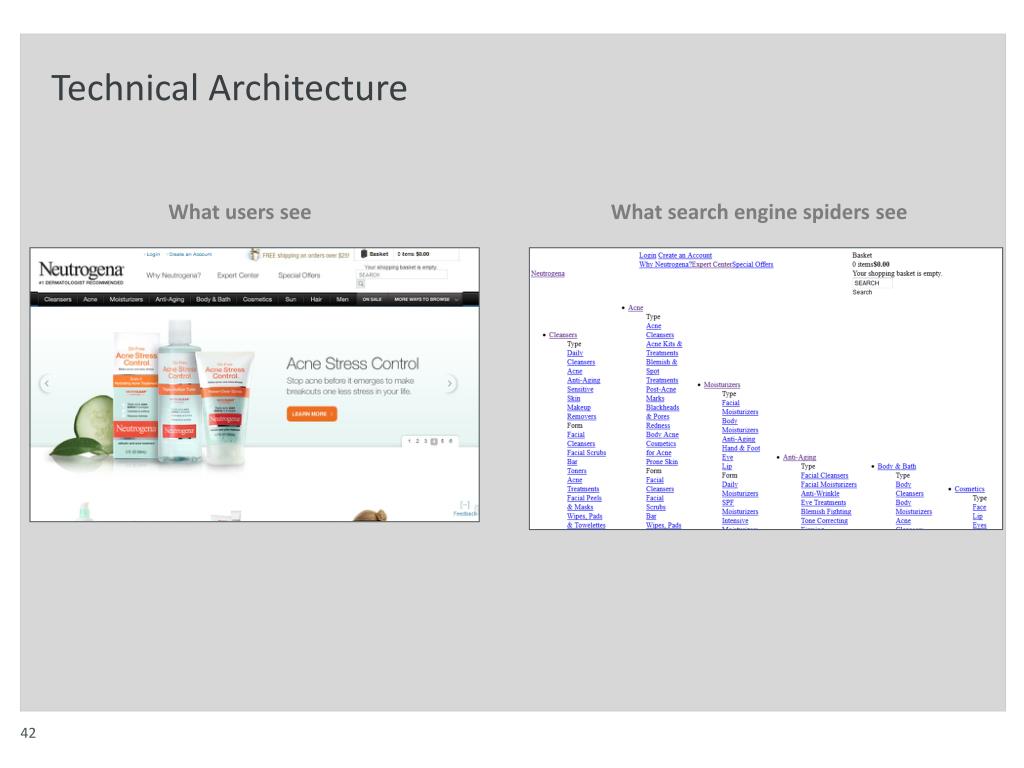The width and height of the screenshot is (1024, 768).
Task: Select Men in the black nav bar
Action: tap(342, 299)
